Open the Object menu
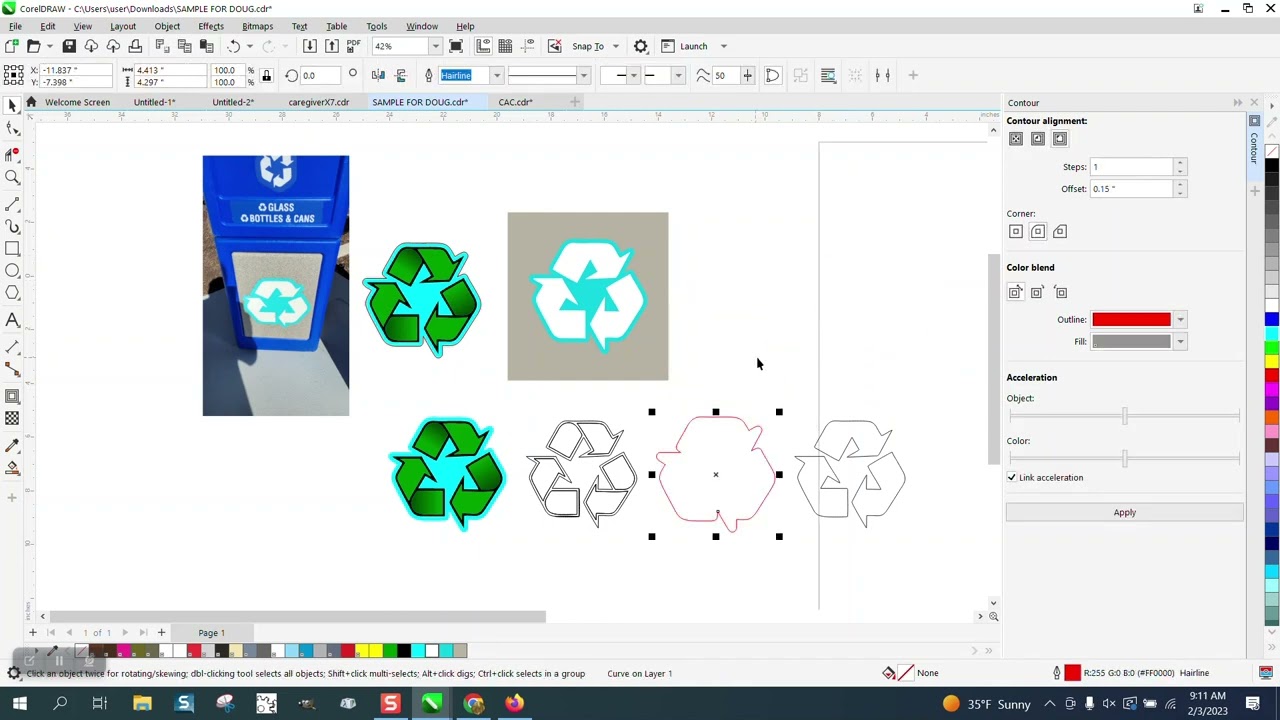The height and width of the screenshot is (720, 1280). 167,26
